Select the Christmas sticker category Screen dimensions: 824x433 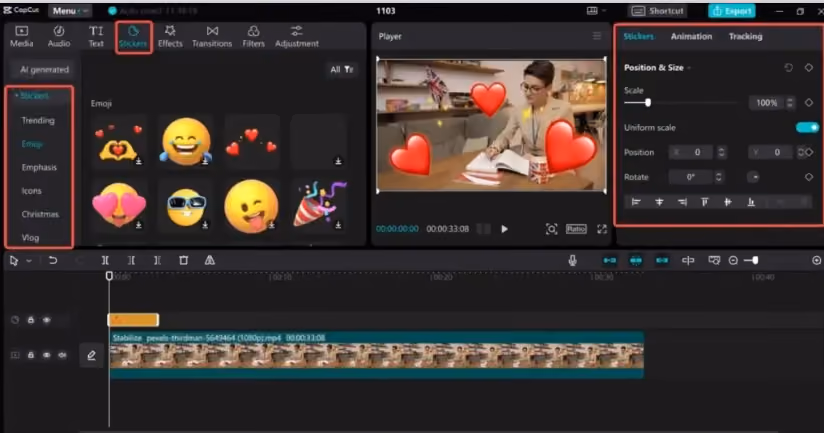tap(40, 214)
